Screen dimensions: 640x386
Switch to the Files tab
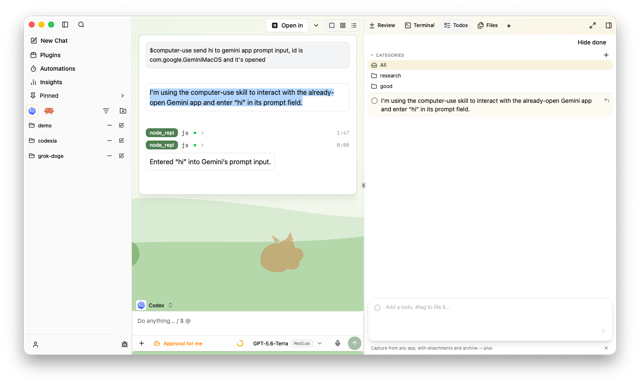(x=487, y=25)
